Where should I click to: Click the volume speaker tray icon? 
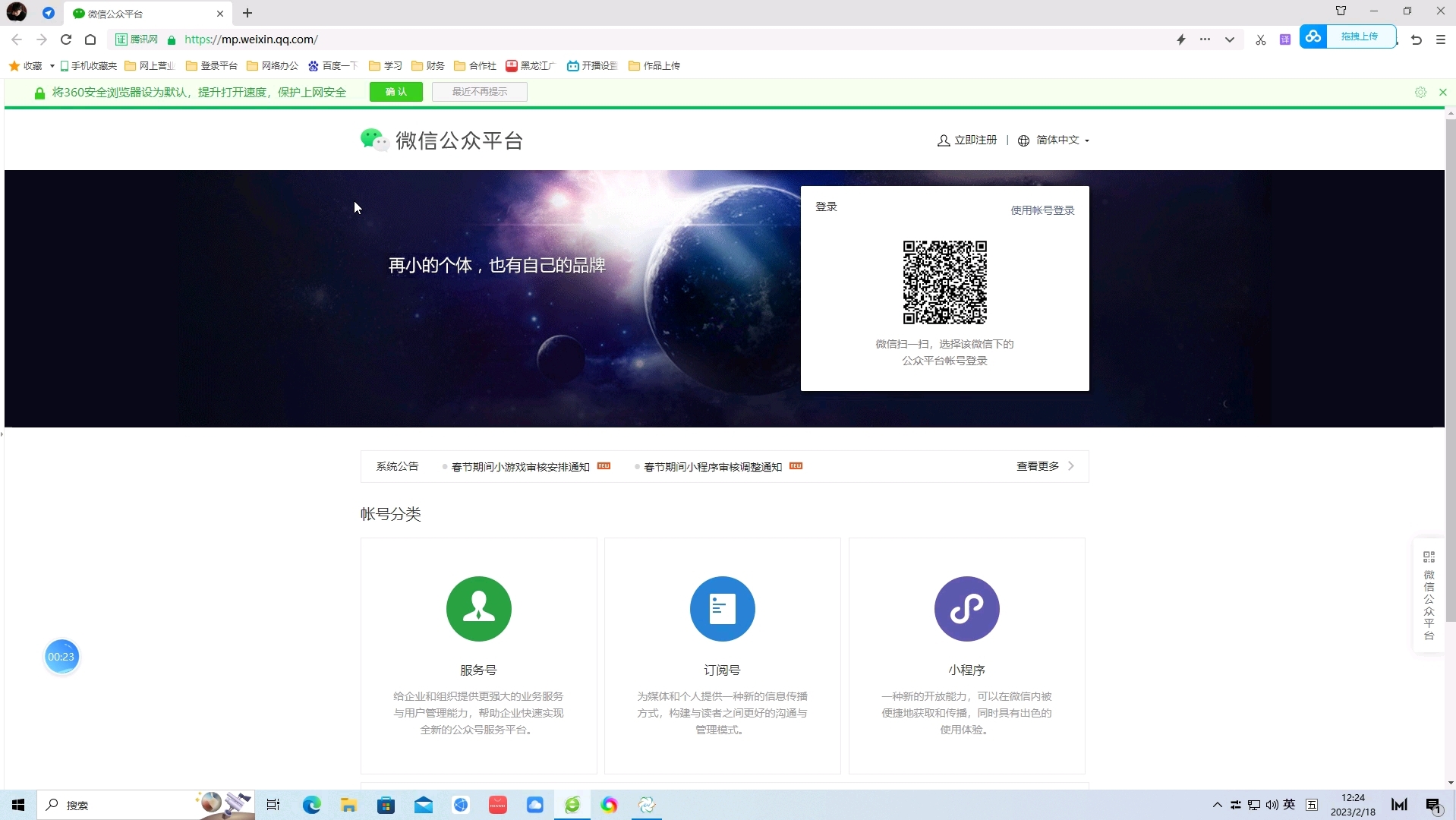point(1272,805)
